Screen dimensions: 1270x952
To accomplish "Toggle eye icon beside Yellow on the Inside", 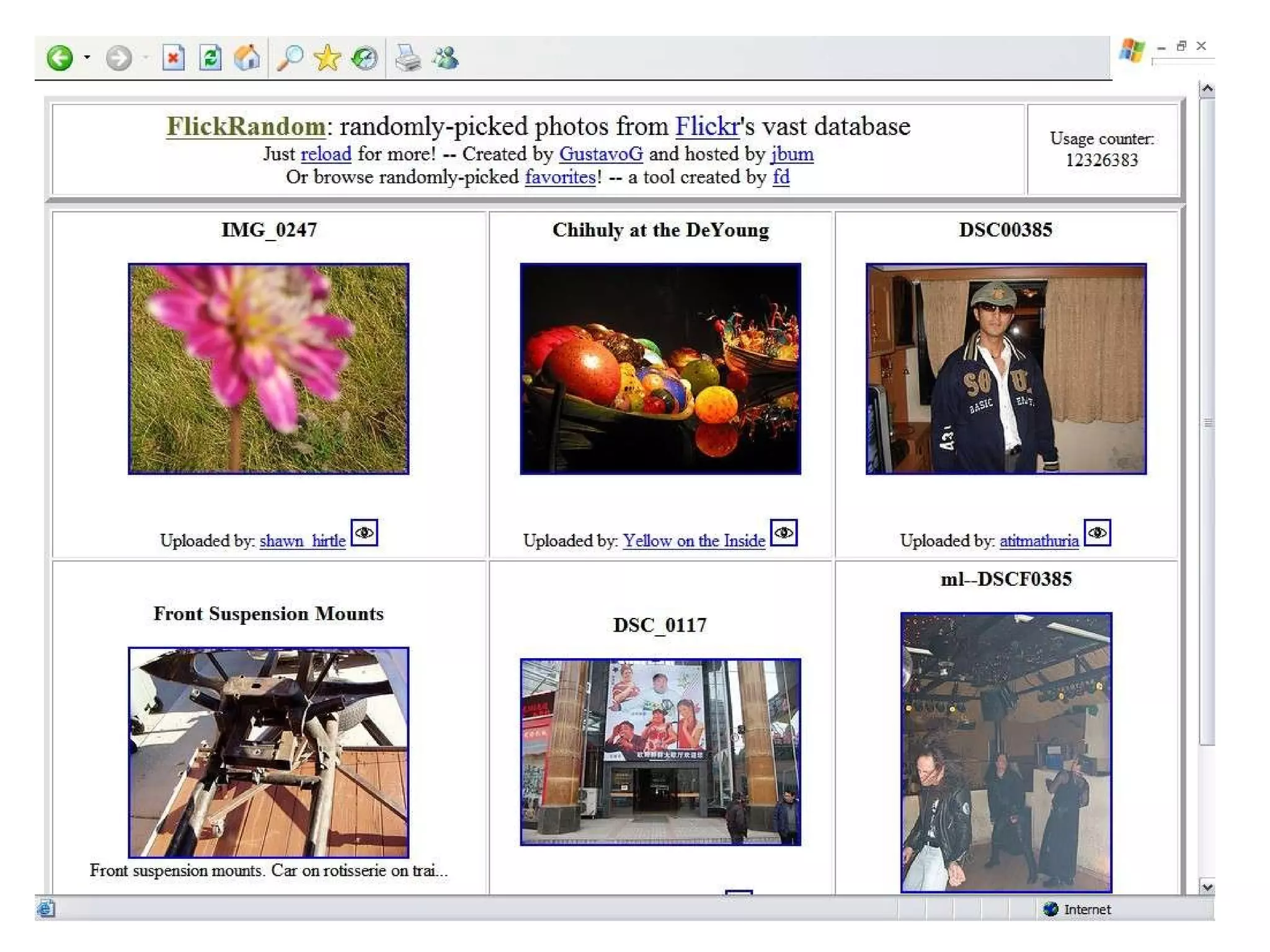I will point(783,532).
